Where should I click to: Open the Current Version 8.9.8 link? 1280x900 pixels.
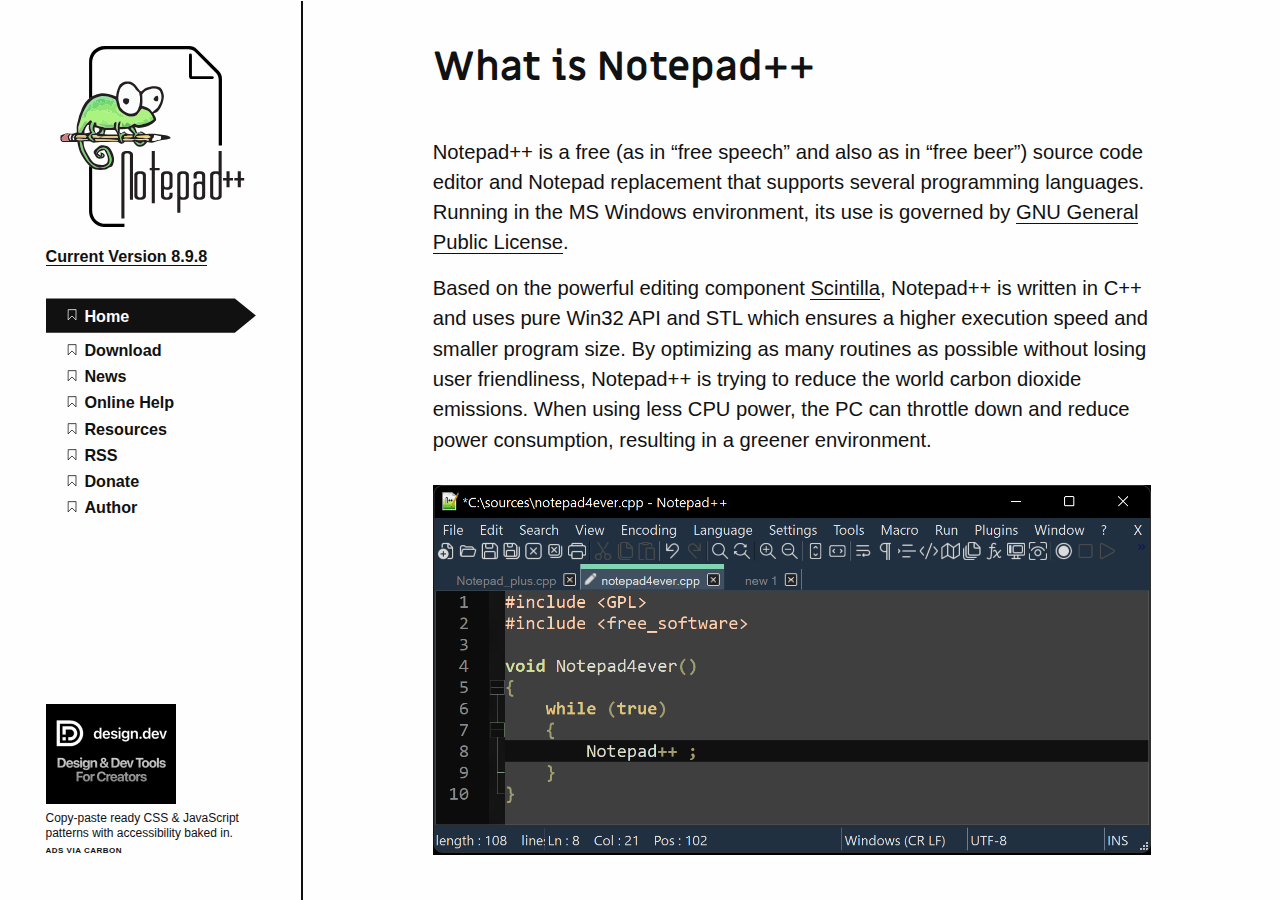tap(126, 256)
